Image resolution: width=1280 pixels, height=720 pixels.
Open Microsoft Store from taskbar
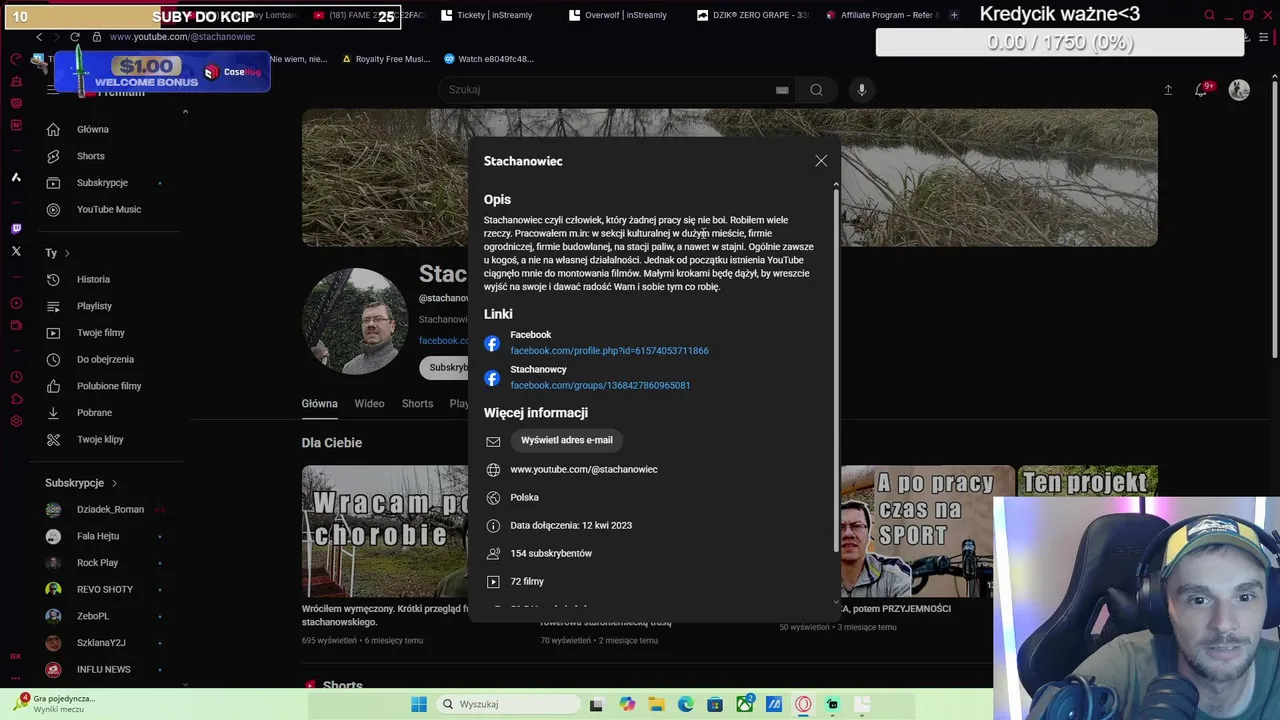(x=715, y=704)
